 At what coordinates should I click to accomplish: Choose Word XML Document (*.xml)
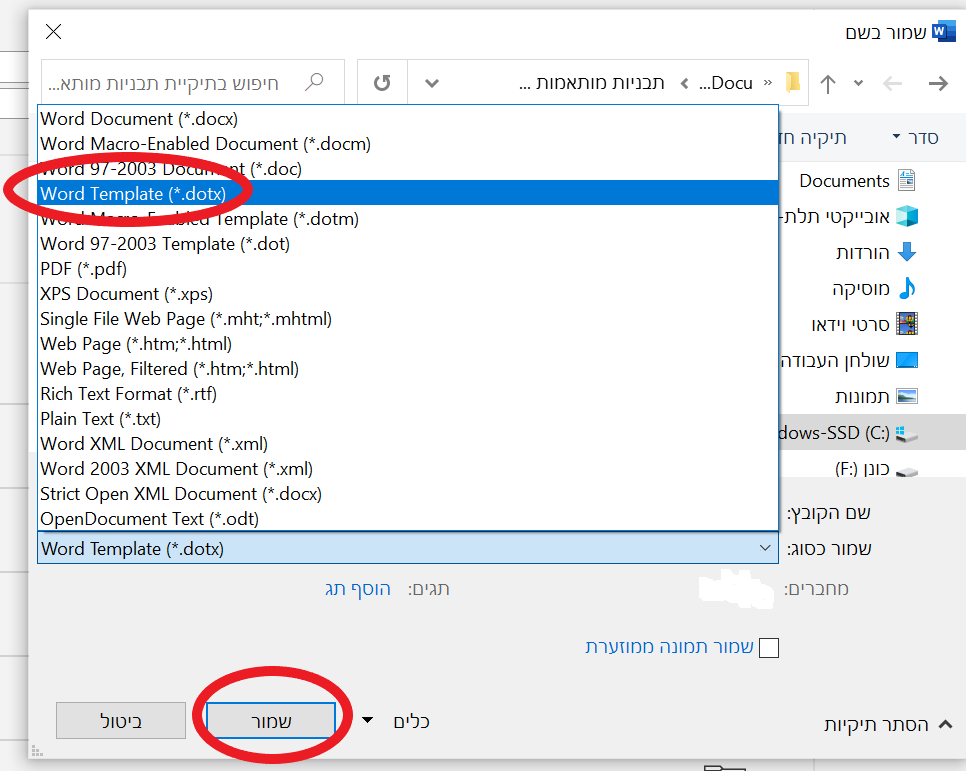coord(408,444)
